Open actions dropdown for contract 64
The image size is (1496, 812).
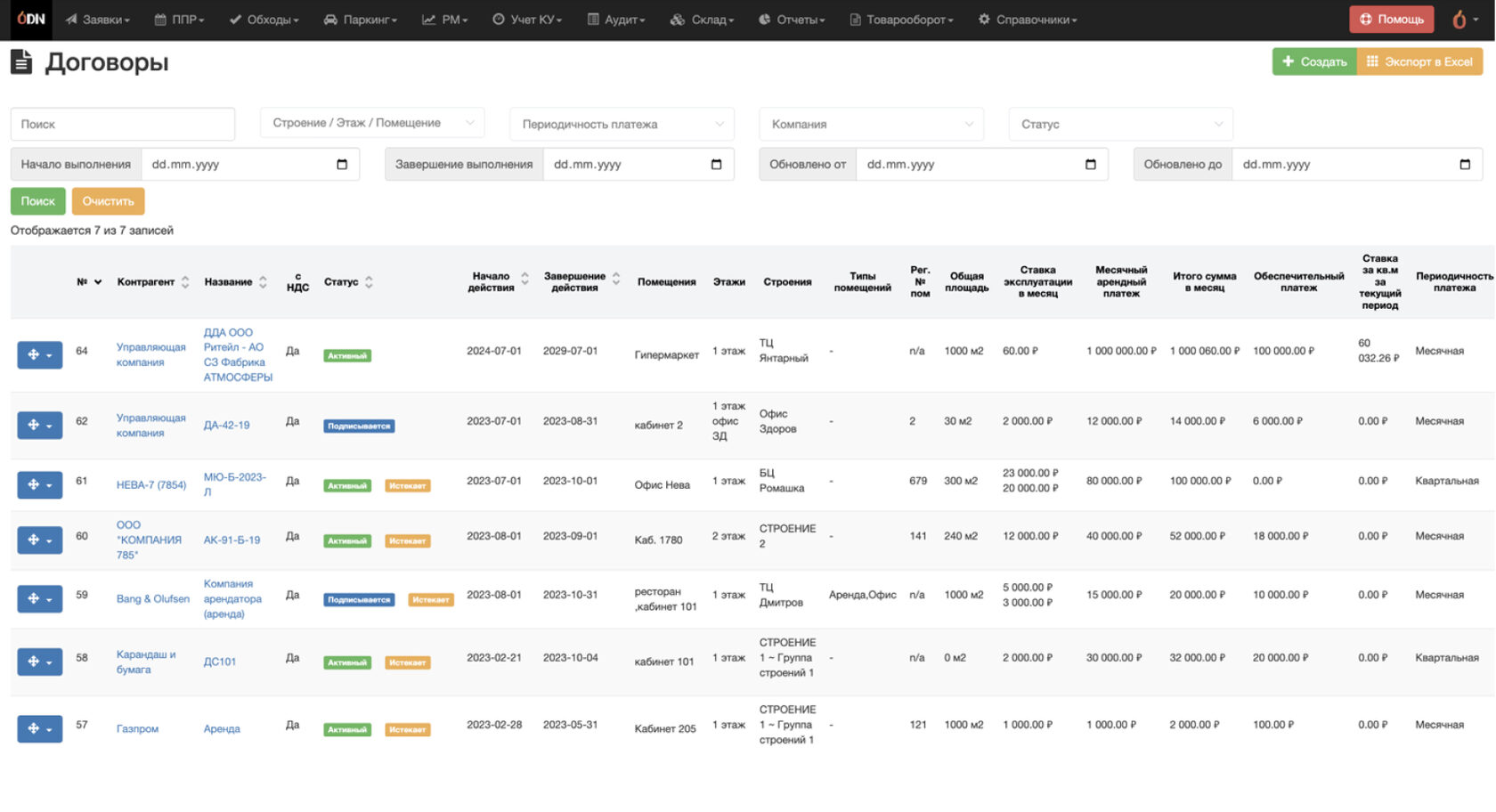tap(40, 355)
